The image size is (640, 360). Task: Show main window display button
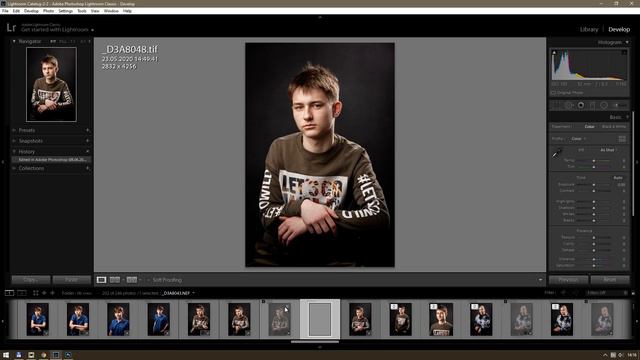(x=9, y=293)
